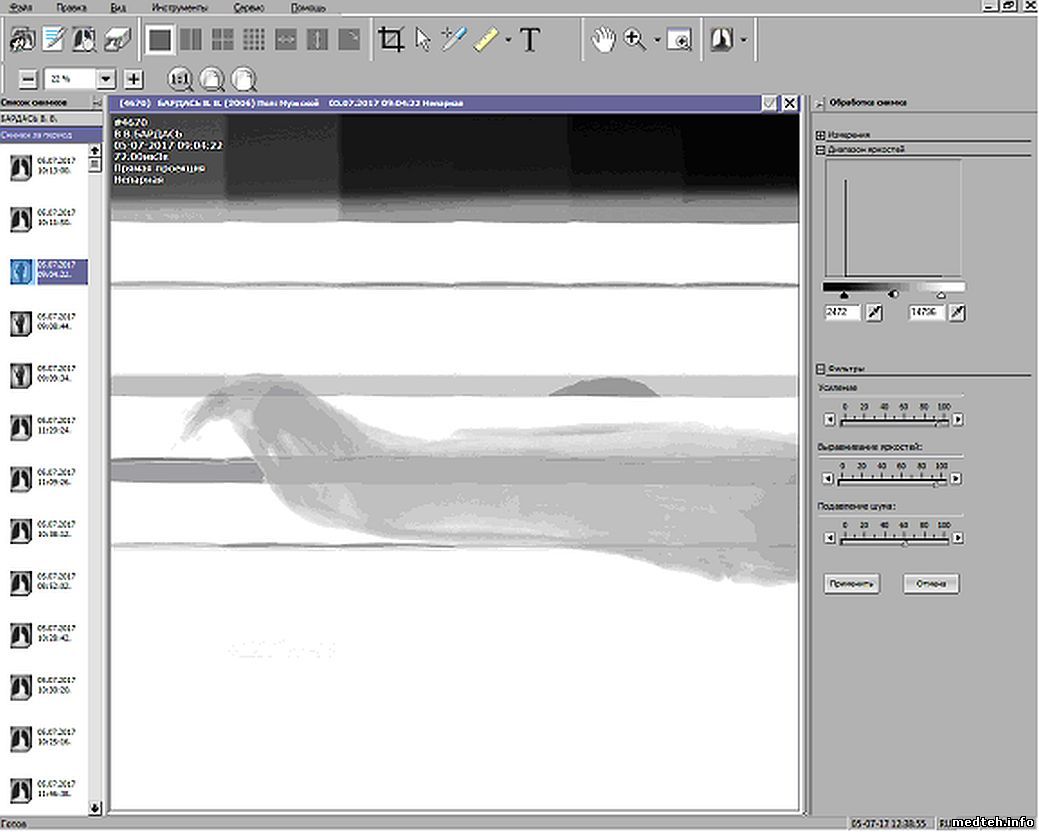1039x832 pixels.
Task: Click the Применить button
Action: point(852,584)
